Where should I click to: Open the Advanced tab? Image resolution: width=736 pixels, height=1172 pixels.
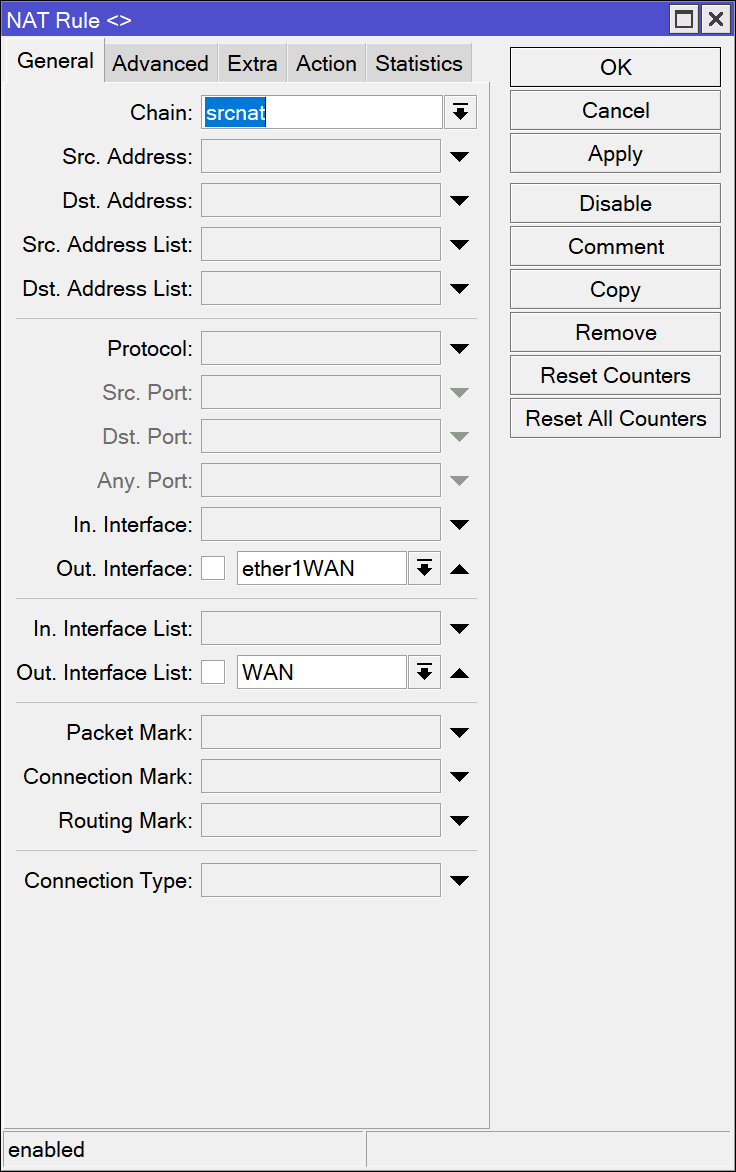point(160,64)
